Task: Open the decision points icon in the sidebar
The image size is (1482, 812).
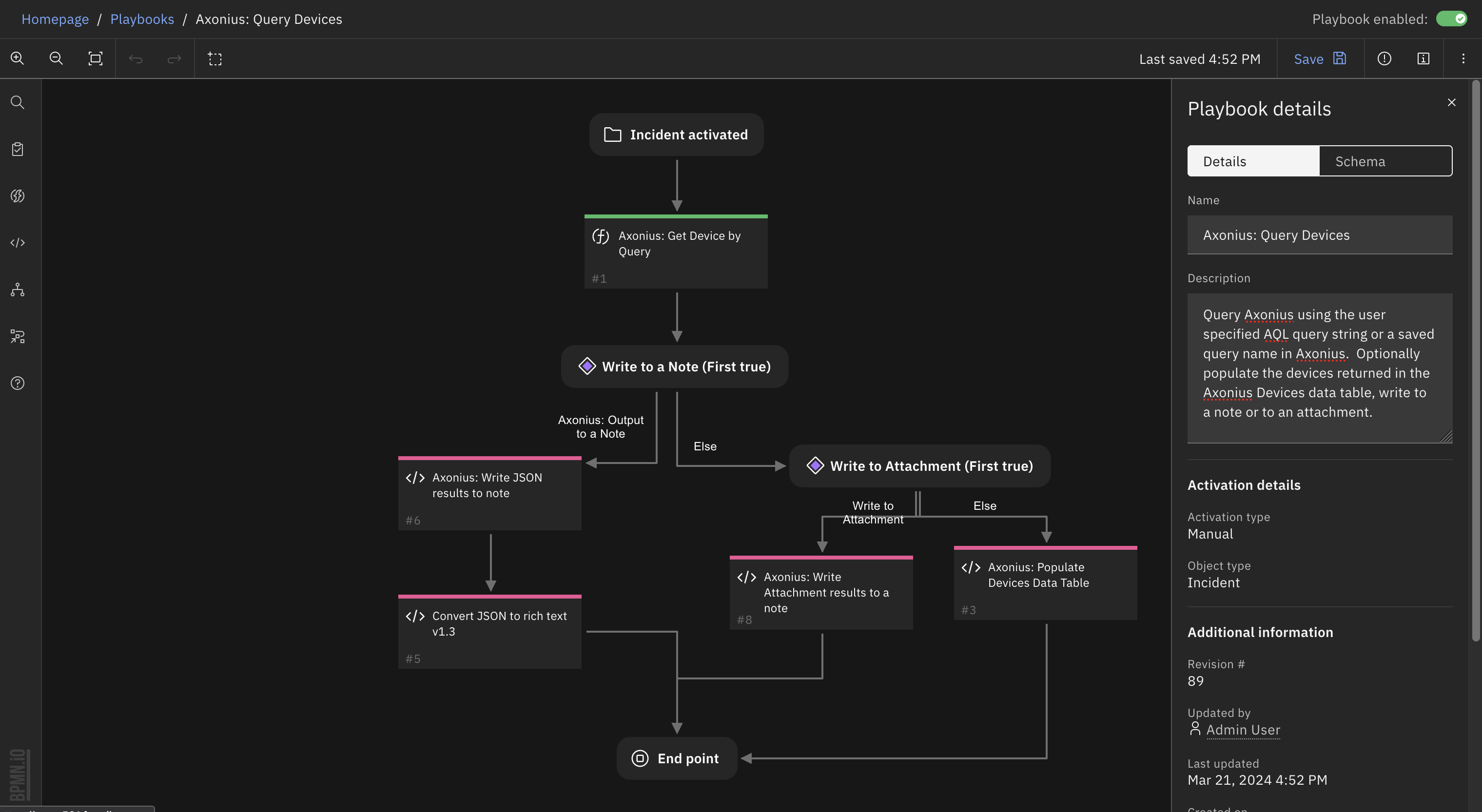Action: 17,336
